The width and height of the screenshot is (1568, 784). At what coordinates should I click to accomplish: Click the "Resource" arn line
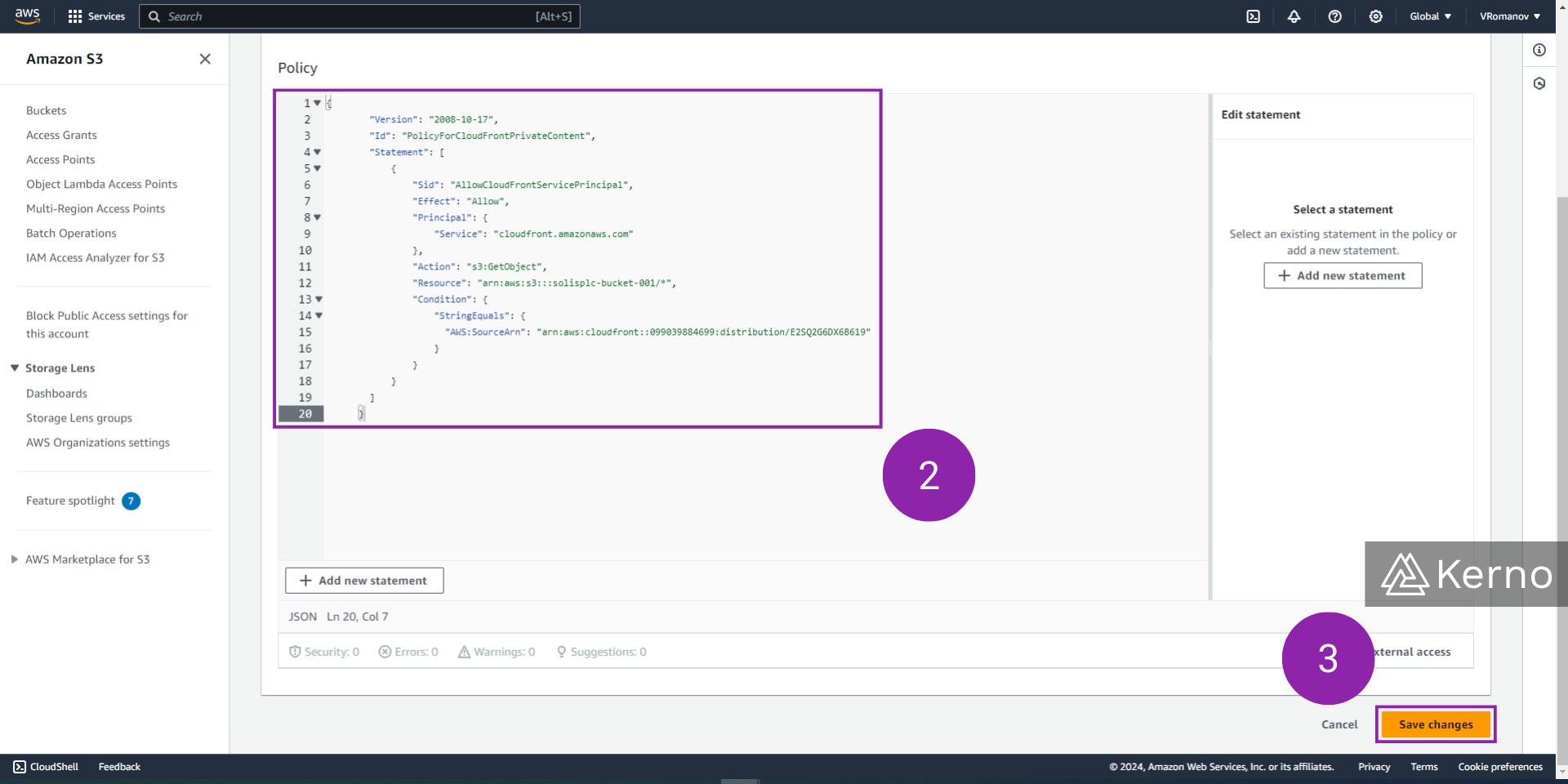[x=545, y=283]
